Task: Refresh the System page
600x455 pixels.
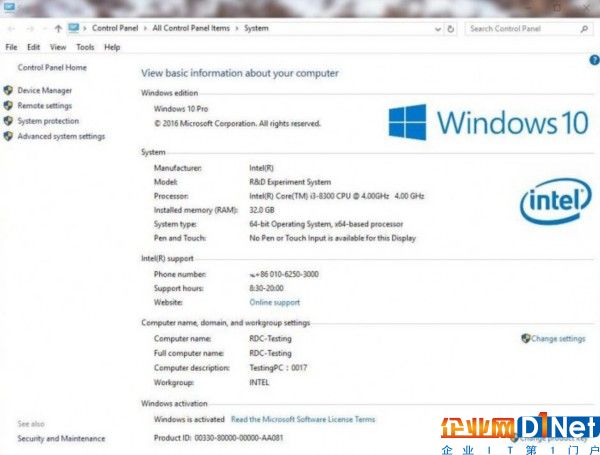Action: click(x=451, y=29)
